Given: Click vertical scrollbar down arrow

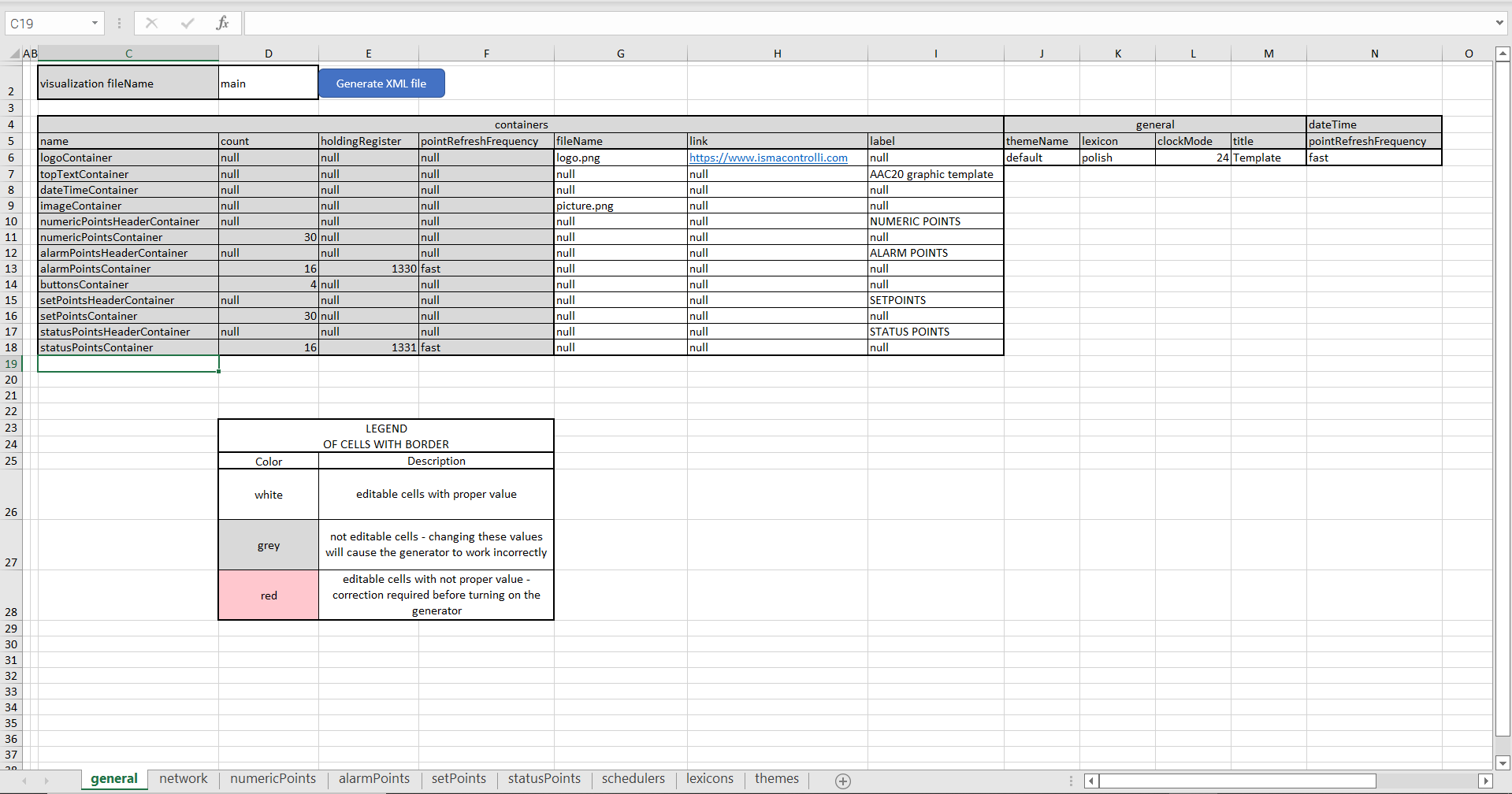Looking at the screenshot, I should [1503, 762].
